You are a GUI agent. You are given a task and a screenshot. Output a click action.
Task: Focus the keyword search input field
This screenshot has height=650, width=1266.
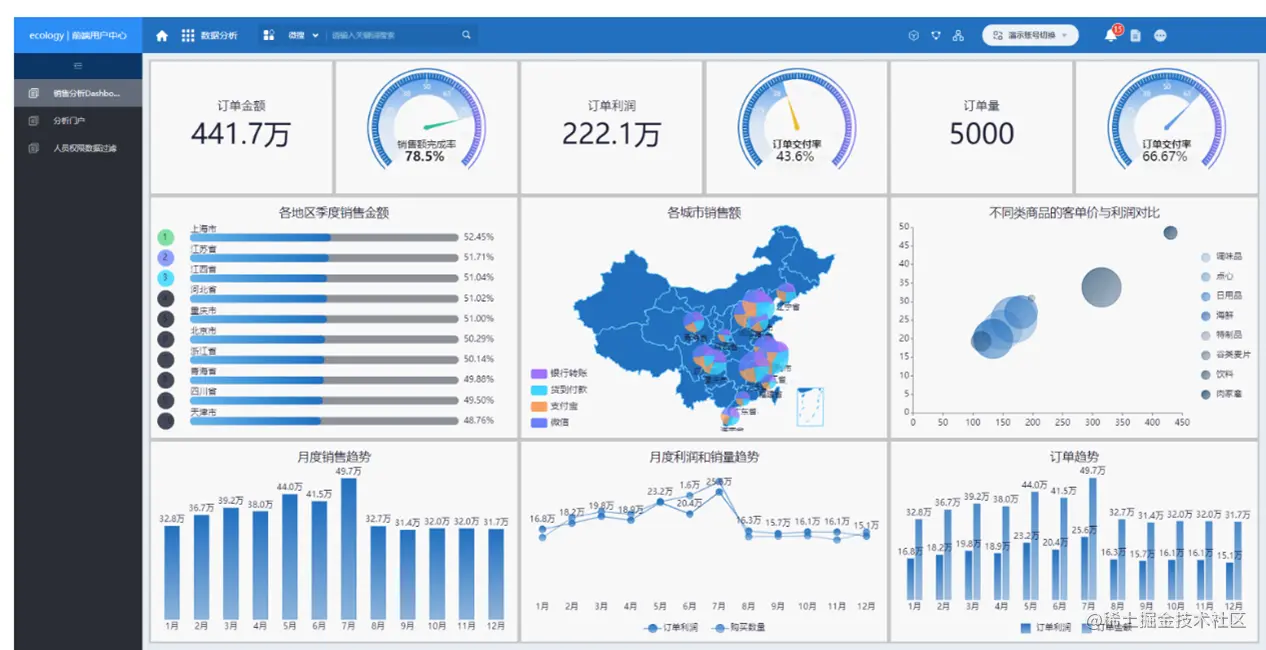point(393,35)
